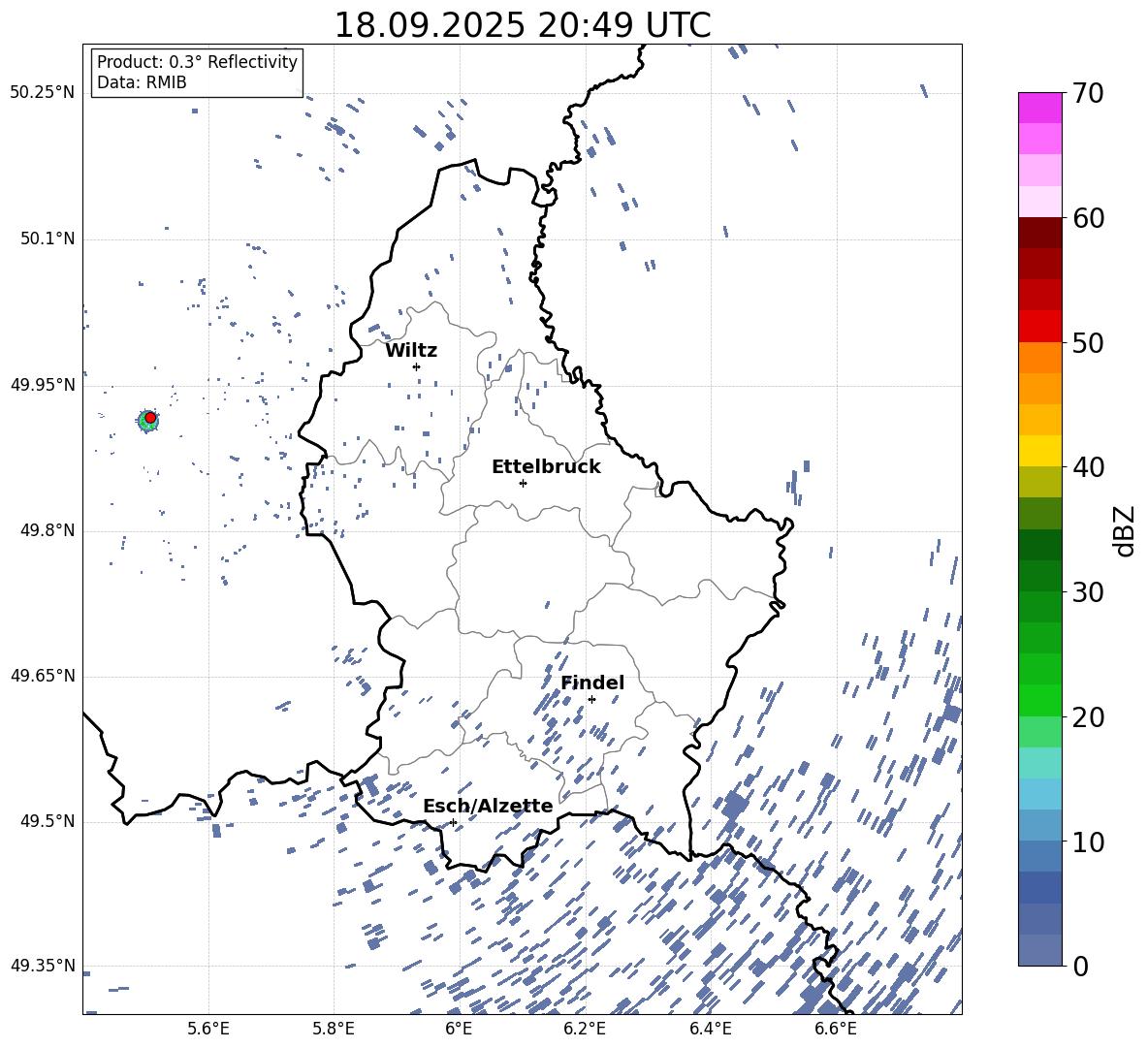This screenshot has height=1048, width=1148.
Task: Click the dark maroon colorbar swatch below 60
Action: tap(1039, 233)
